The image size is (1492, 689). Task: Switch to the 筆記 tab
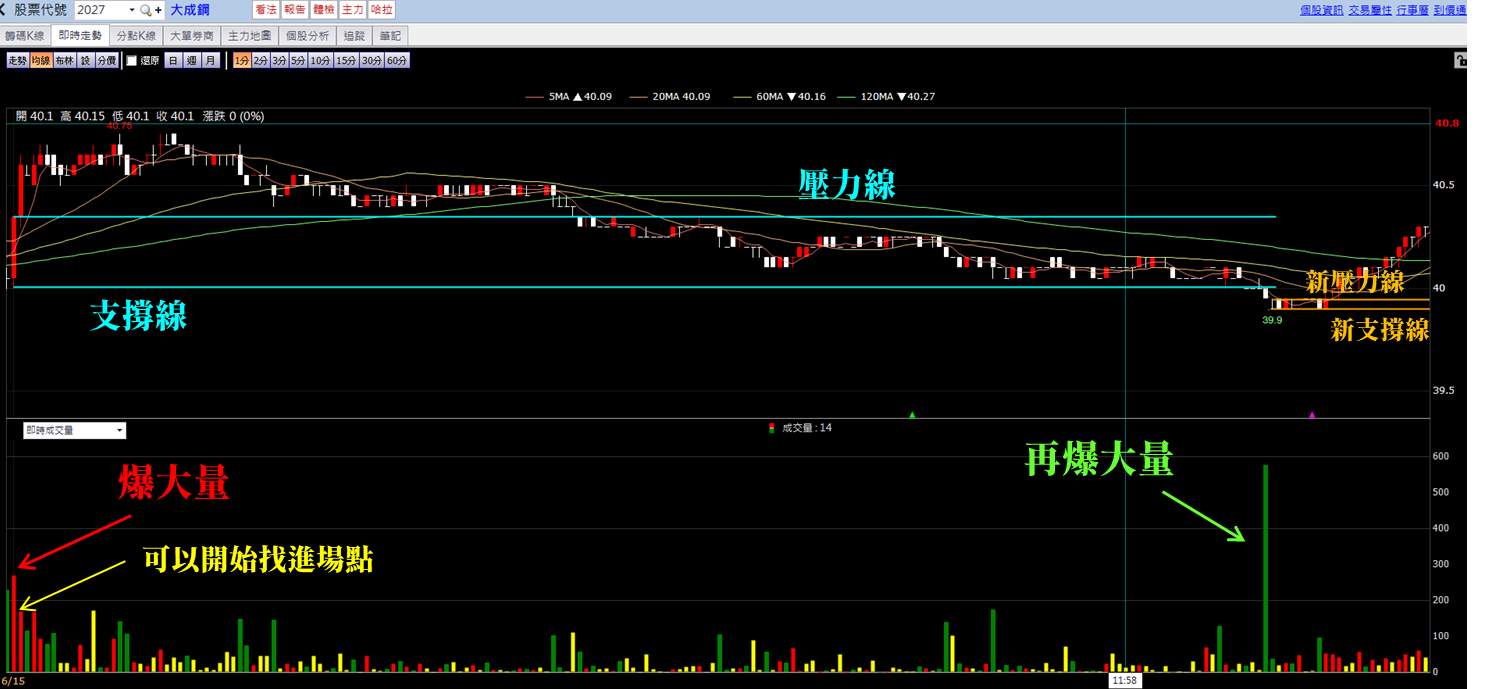click(x=390, y=35)
